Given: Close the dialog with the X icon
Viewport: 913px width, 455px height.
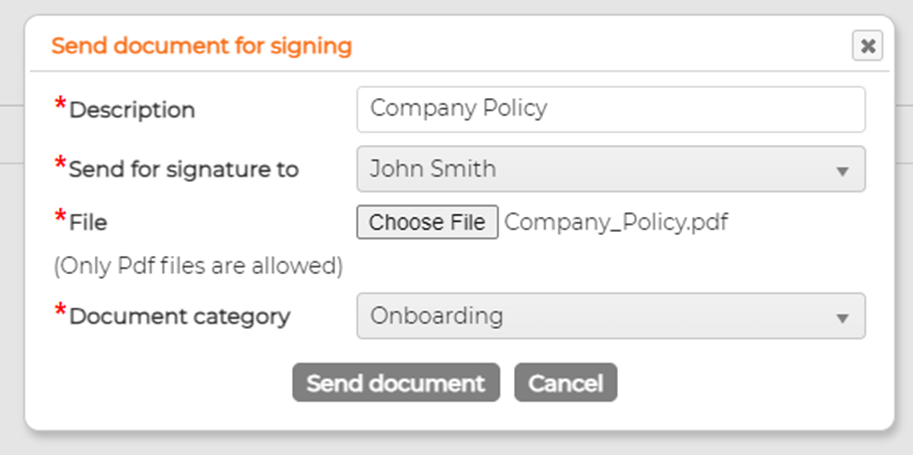Looking at the screenshot, I should [867, 46].
